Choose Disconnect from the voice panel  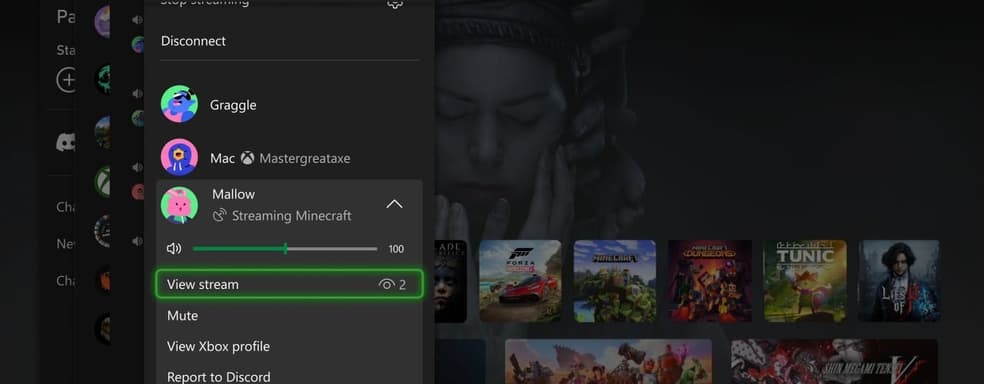[193, 41]
